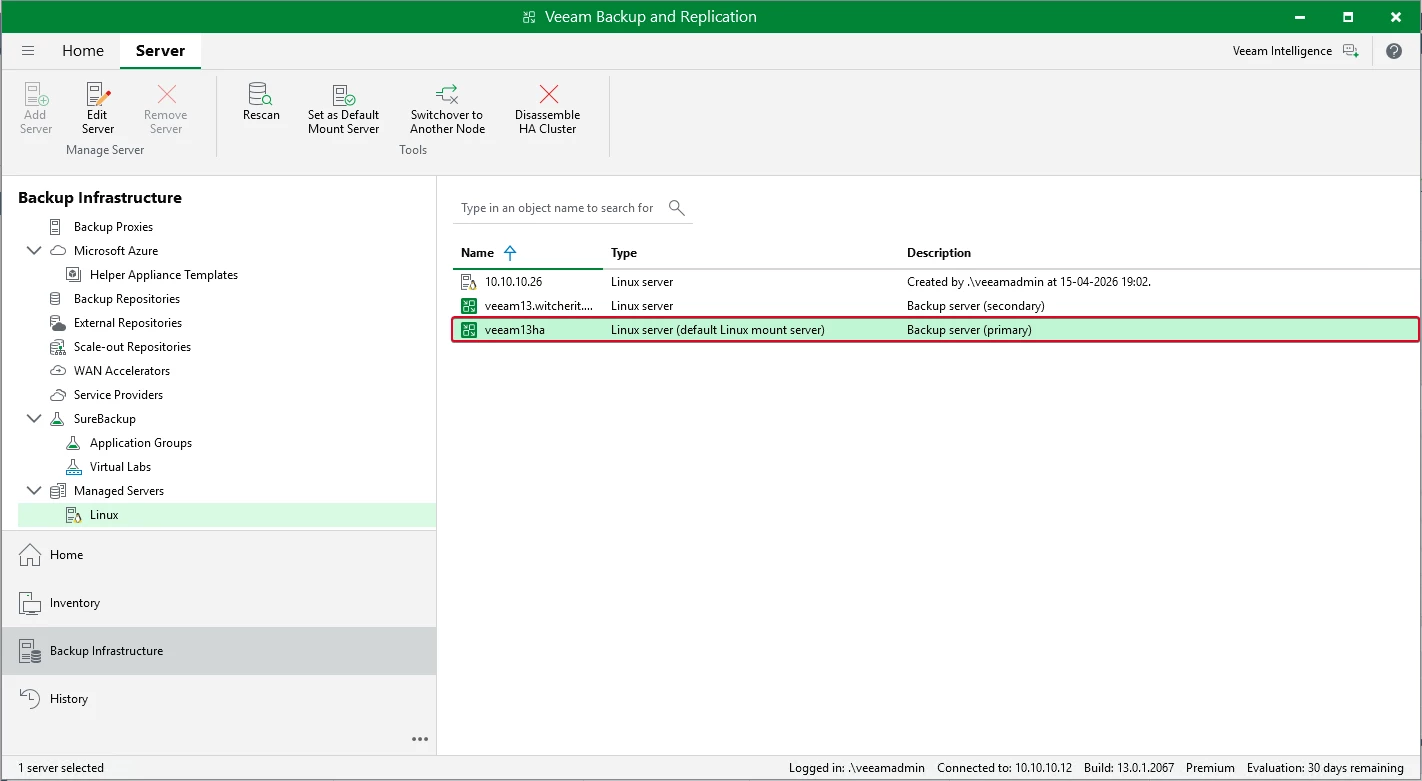The image size is (1422, 781).
Task: Switchover to Another Node
Action: pos(447,109)
